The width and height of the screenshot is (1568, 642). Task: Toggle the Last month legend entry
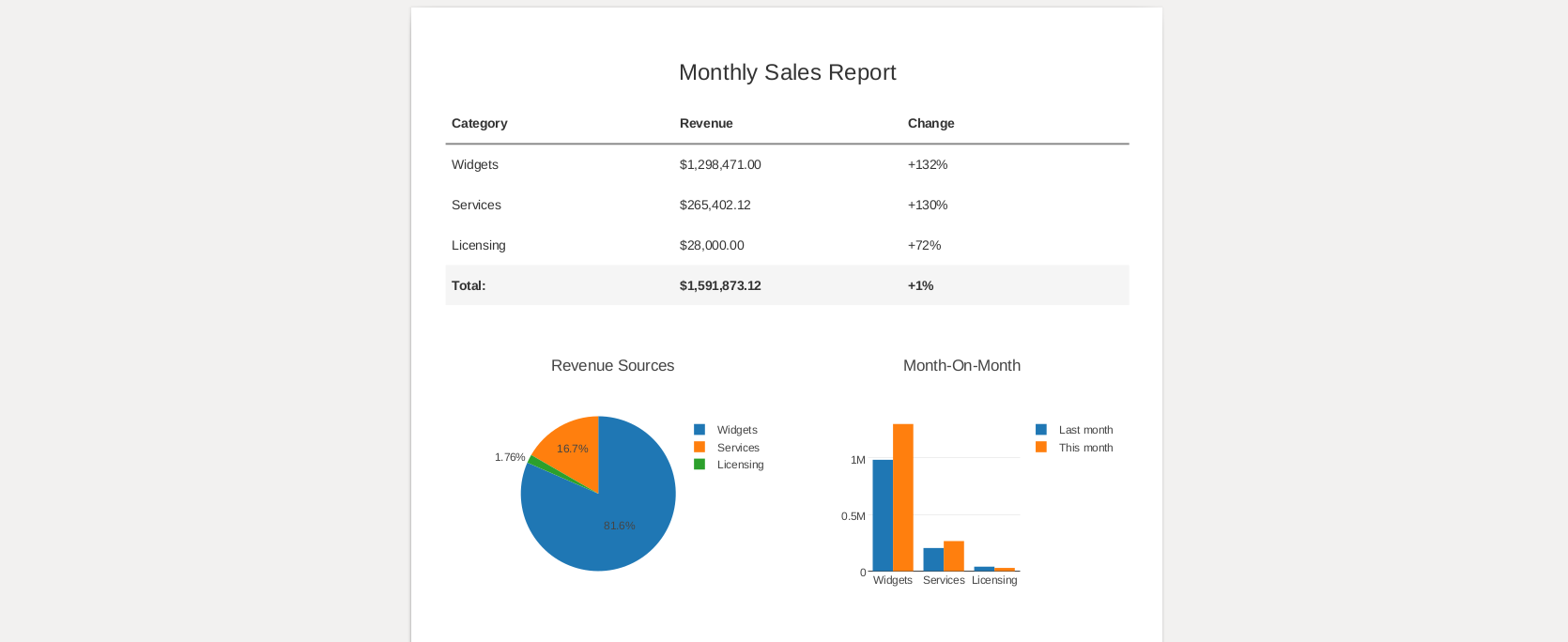(x=1085, y=430)
